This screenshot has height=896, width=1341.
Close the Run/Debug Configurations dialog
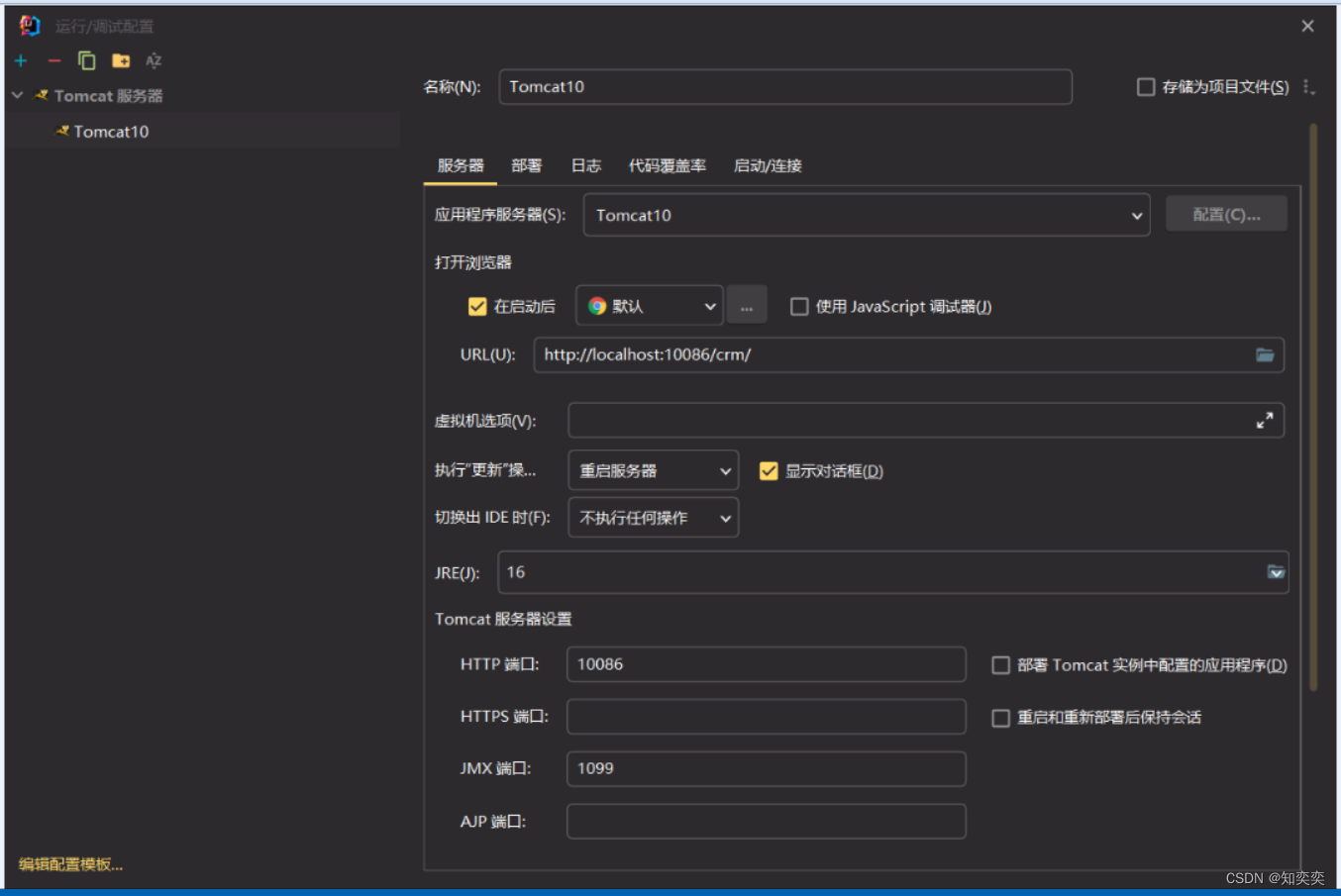pos(1307,27)
